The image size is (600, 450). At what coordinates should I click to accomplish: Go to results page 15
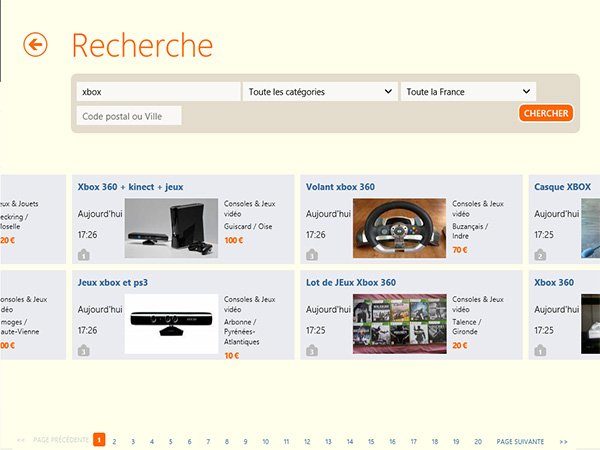coord(371,441)
